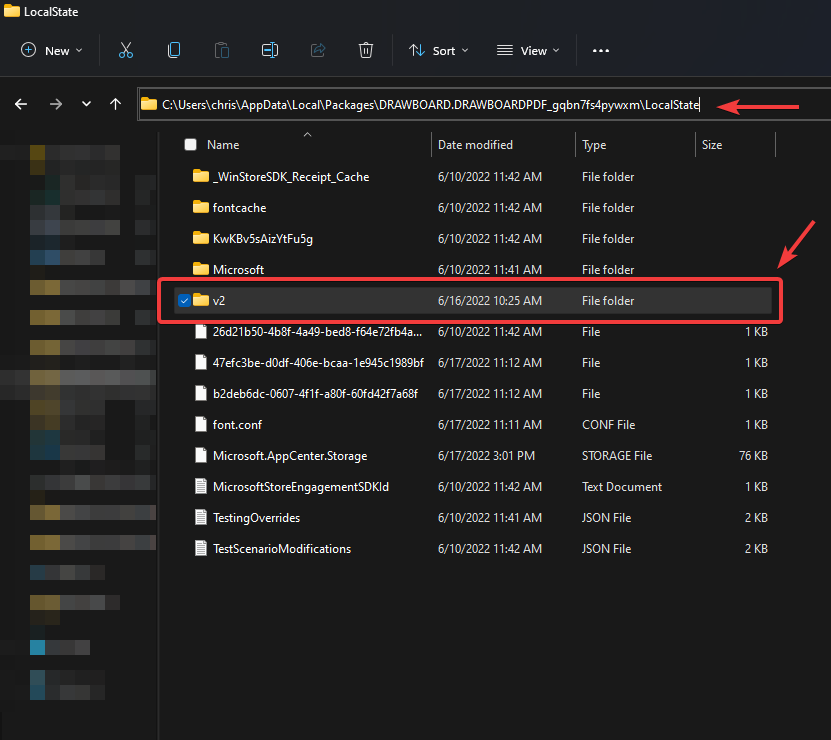Click the CONF File type cell
The width and height of the screenshot is (831, 740).
tap(608, 425)
